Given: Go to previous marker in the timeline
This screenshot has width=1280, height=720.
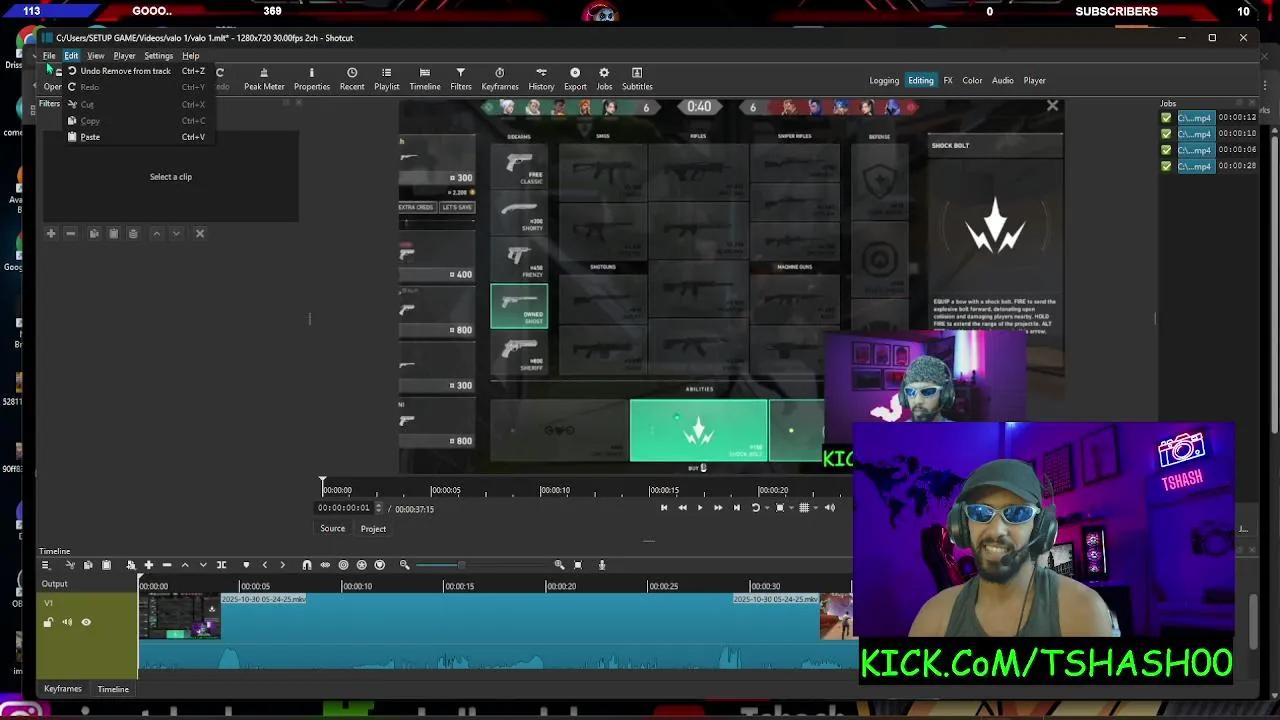Looking at the screenshot, I should (264, 565).
